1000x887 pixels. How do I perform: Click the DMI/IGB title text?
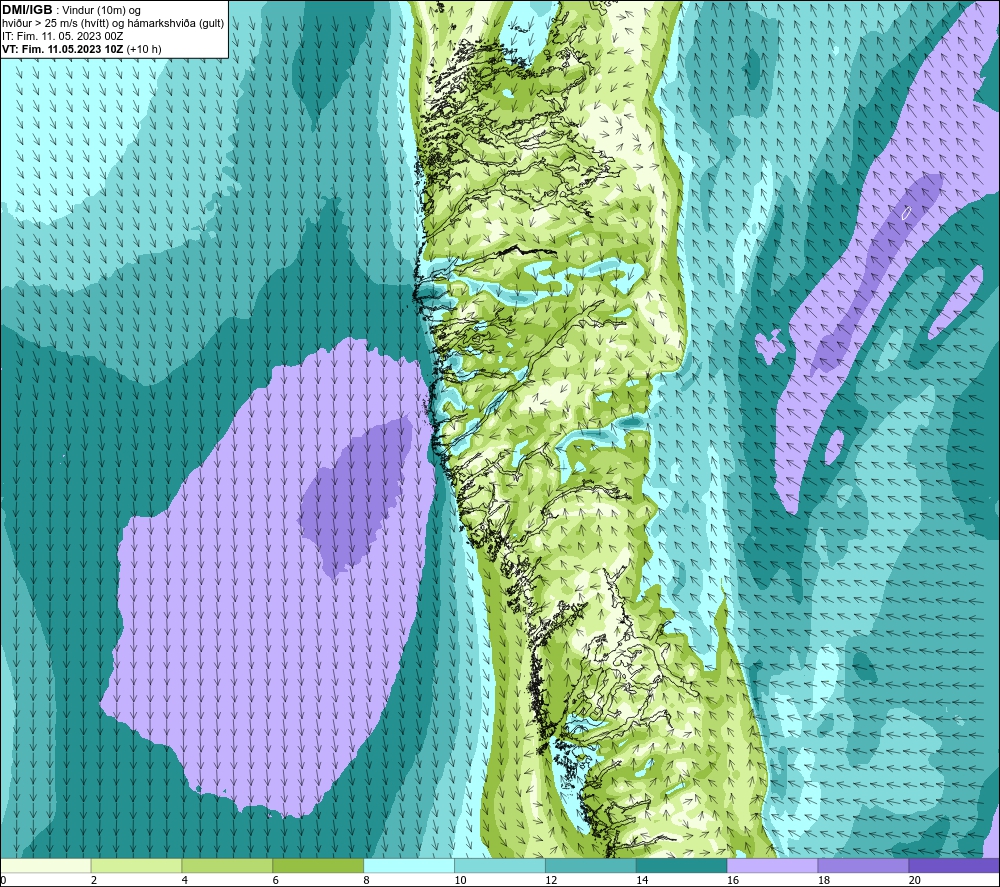[x=27, y=10]
